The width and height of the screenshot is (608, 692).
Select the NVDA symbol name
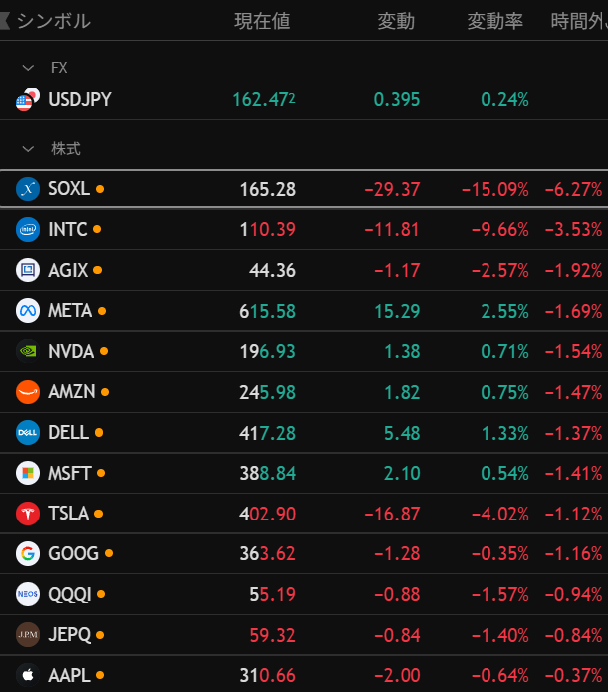click(71, 351)
